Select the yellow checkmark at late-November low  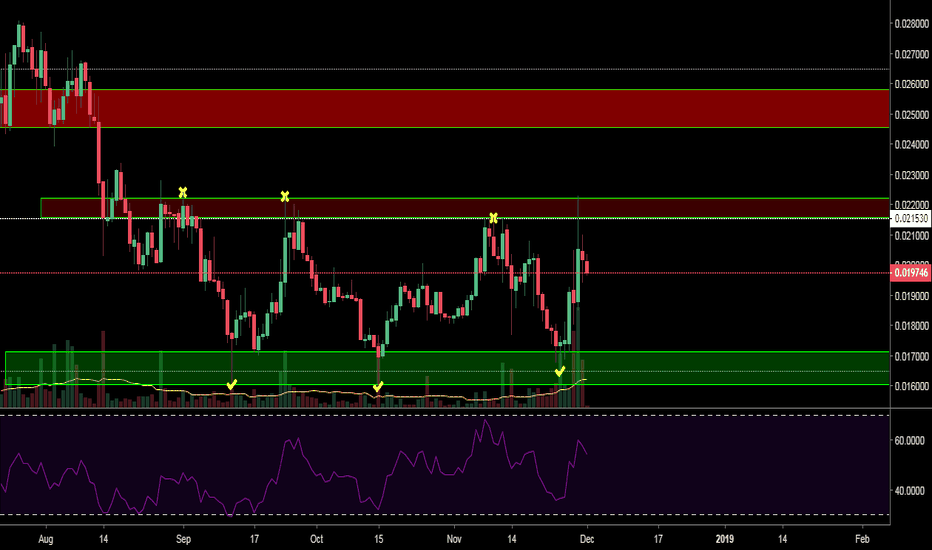tap(560, 372)
